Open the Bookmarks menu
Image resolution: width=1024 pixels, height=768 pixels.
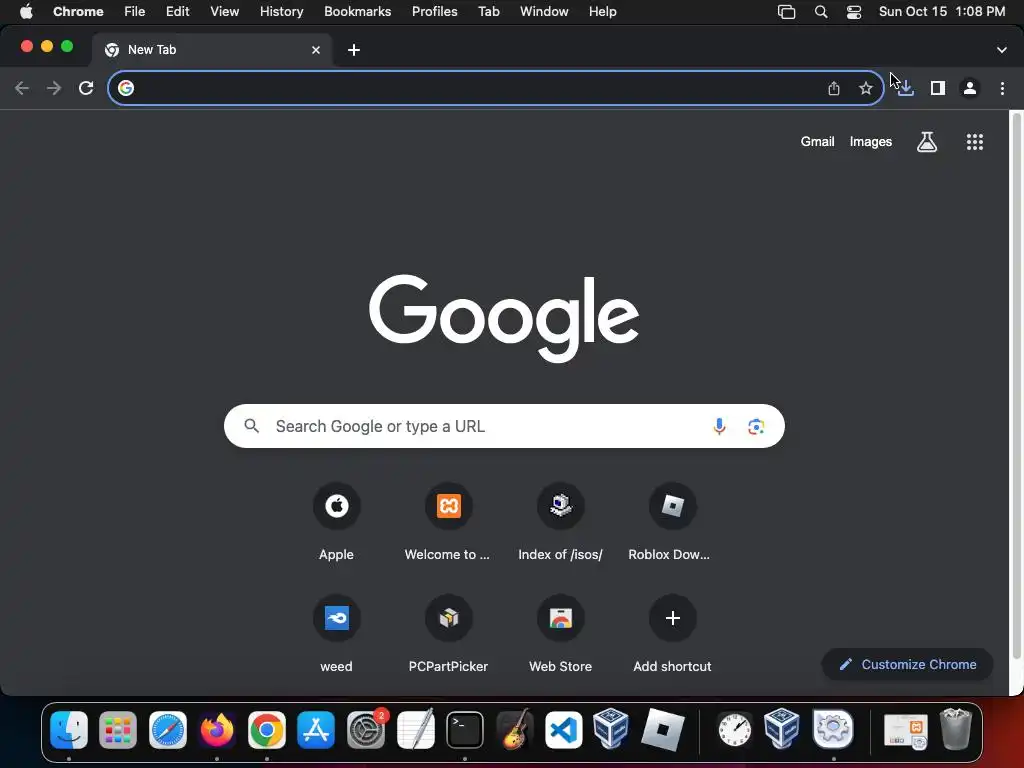click(x=358, y=12)
